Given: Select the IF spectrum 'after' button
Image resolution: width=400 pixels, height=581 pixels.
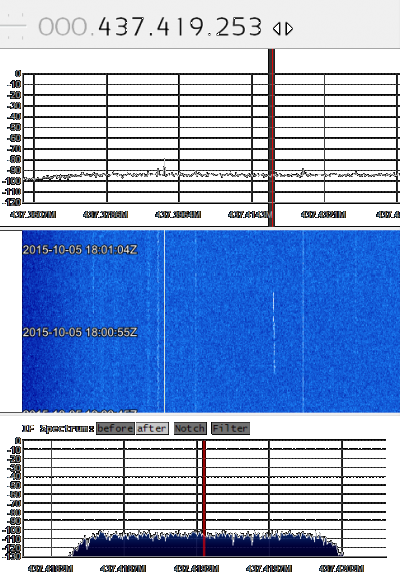Looking at the screenshot, I should tap(152, 429).
